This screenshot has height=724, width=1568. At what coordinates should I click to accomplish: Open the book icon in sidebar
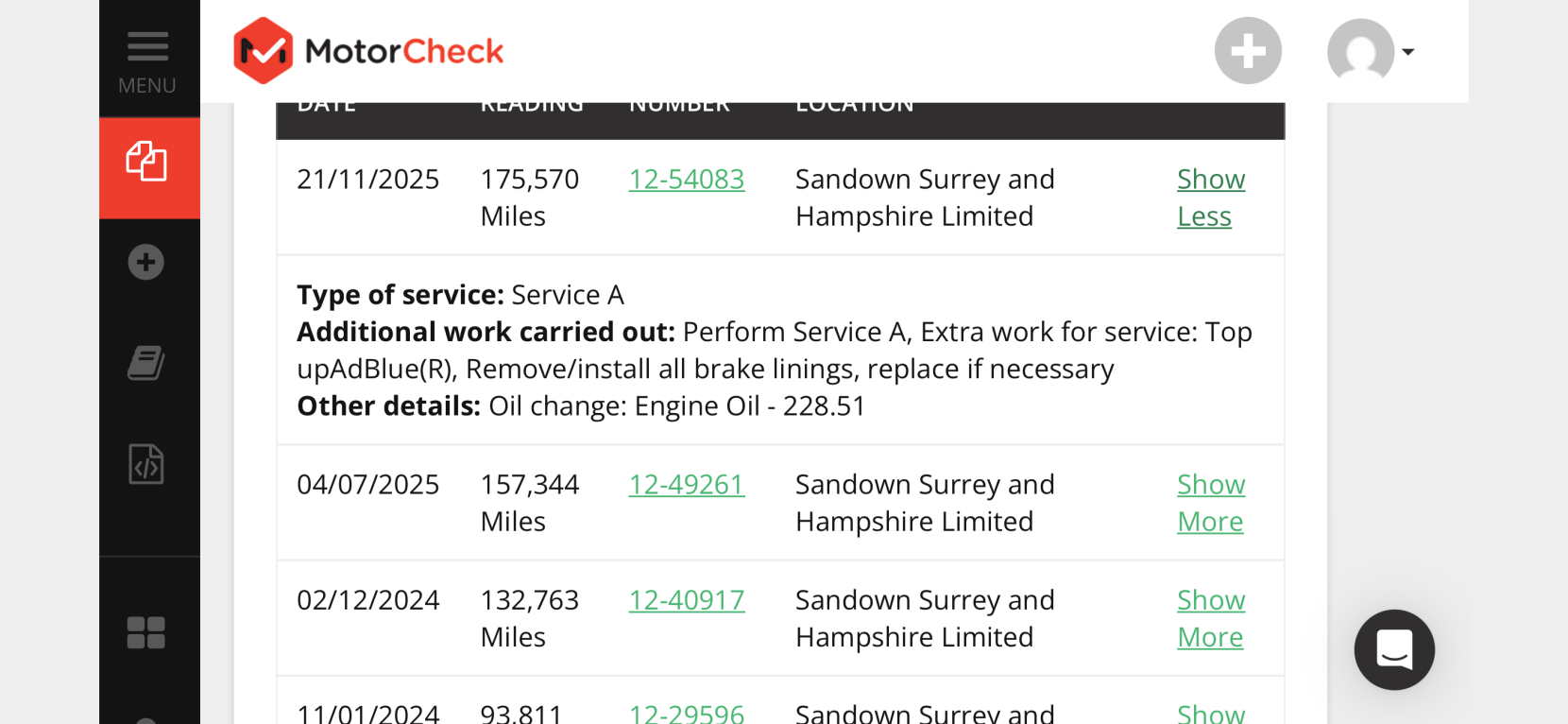146,363
